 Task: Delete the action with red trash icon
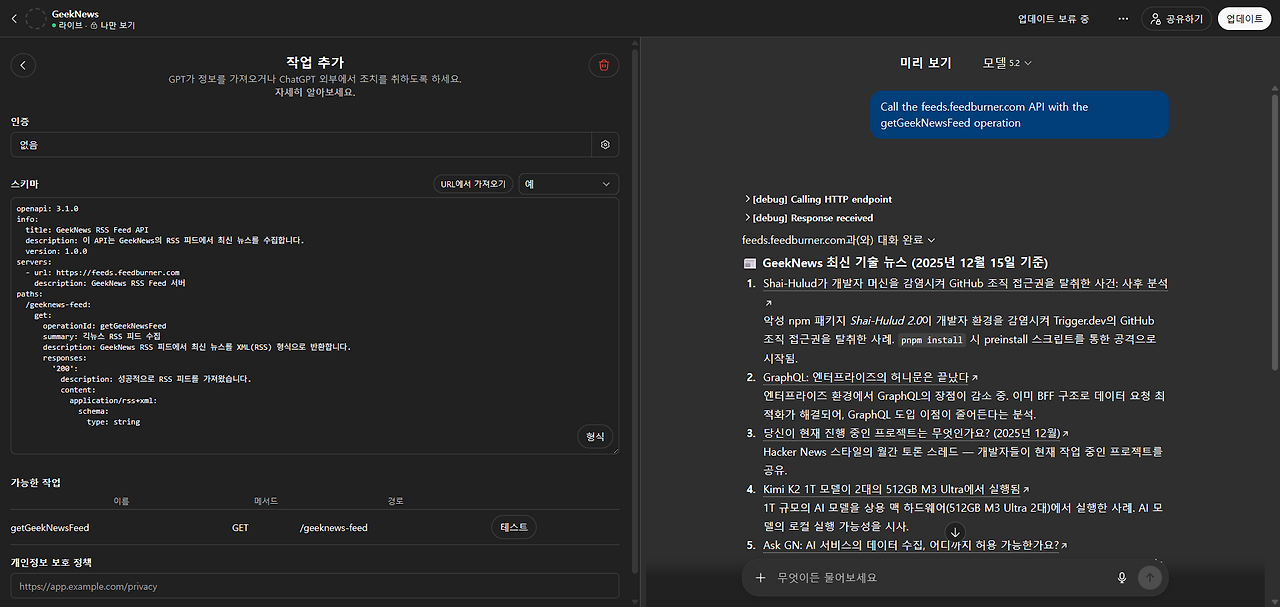[x=604, y=65]
